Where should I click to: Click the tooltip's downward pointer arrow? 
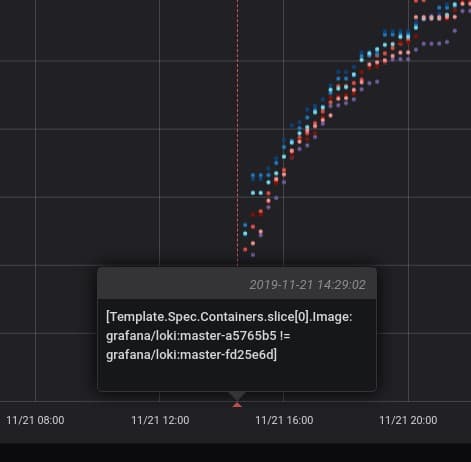pos(237,396)
